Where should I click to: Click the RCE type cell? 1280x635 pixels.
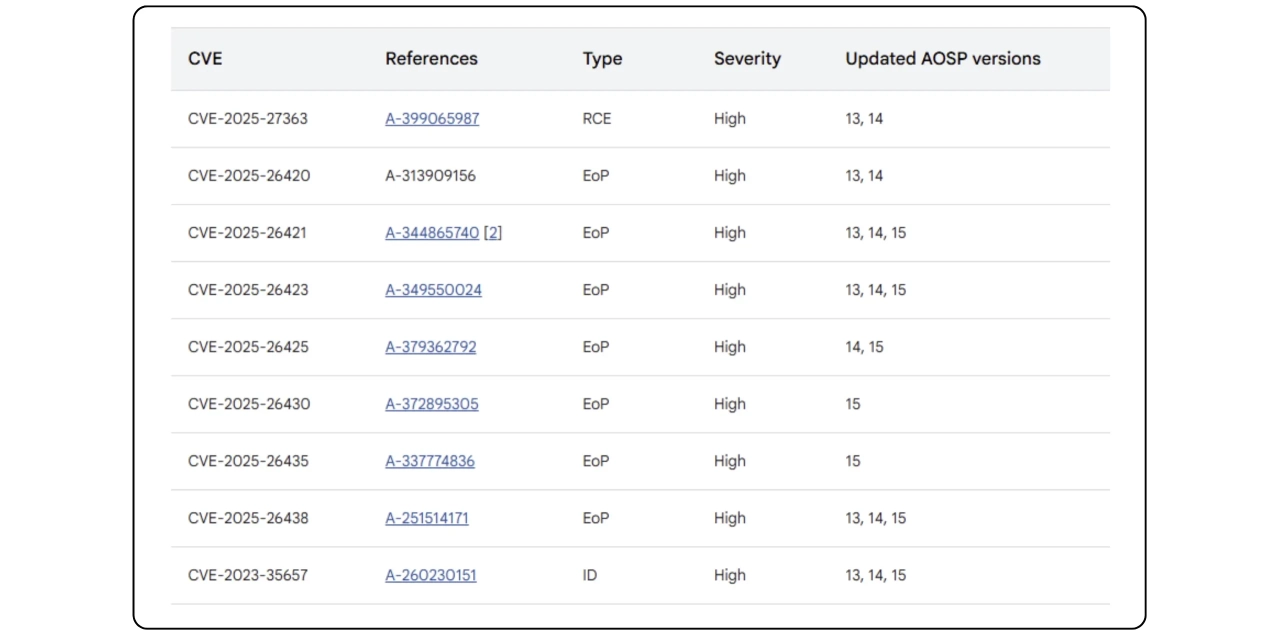597,118
